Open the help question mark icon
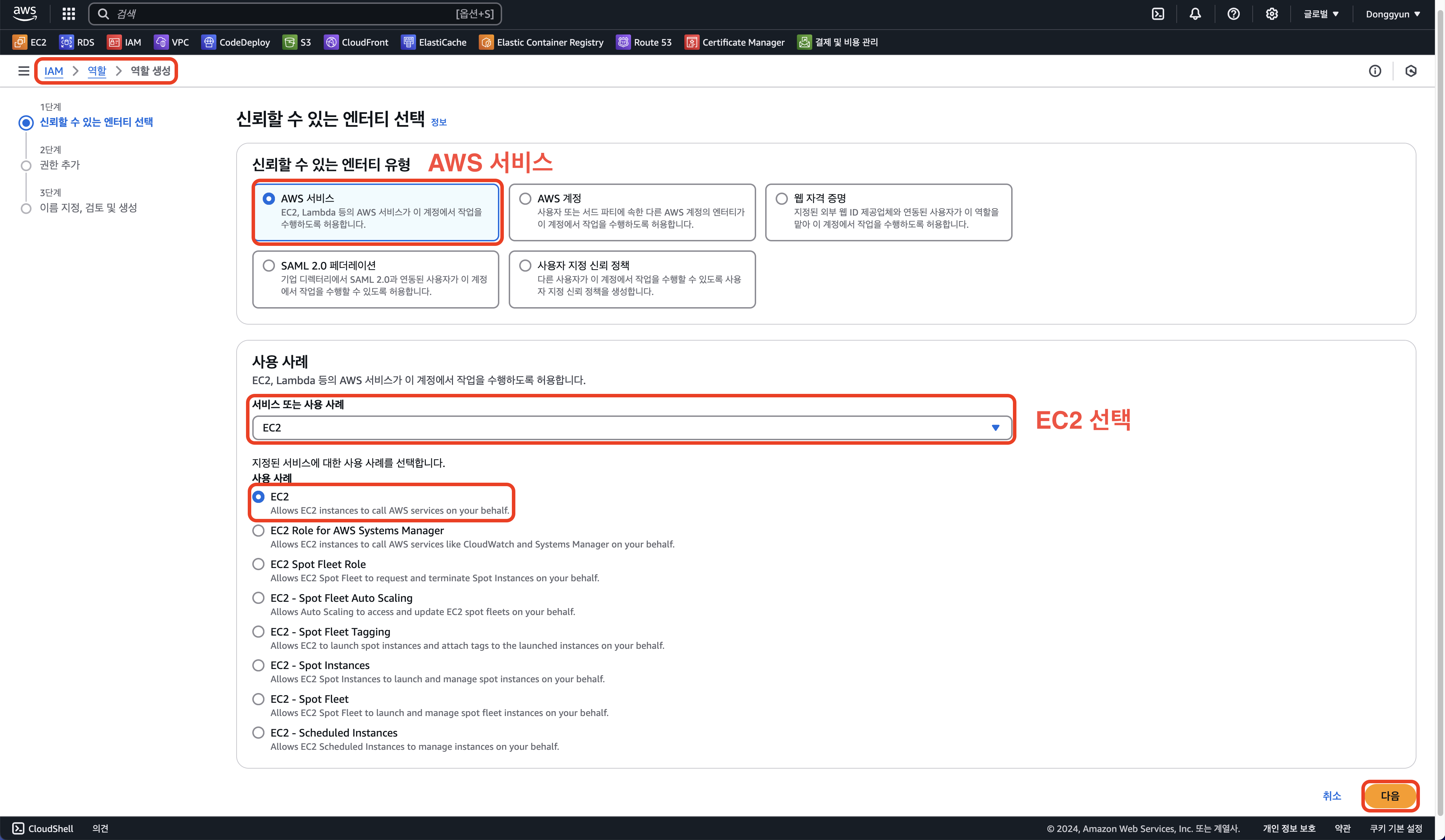Viewport: 1445px width, 840px height. coord(1233,14)
